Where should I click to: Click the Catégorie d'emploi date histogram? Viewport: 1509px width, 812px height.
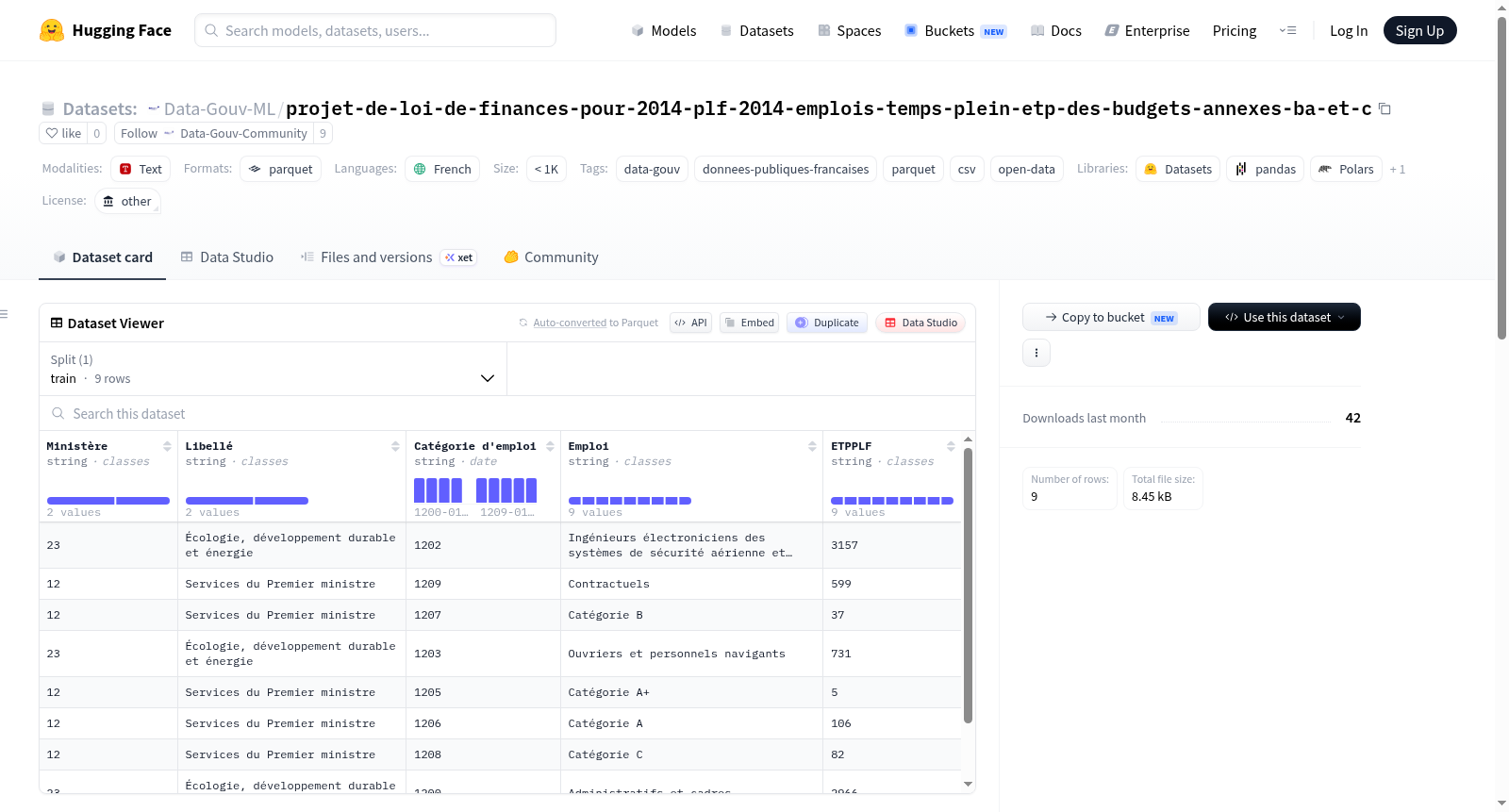[475, 490]
